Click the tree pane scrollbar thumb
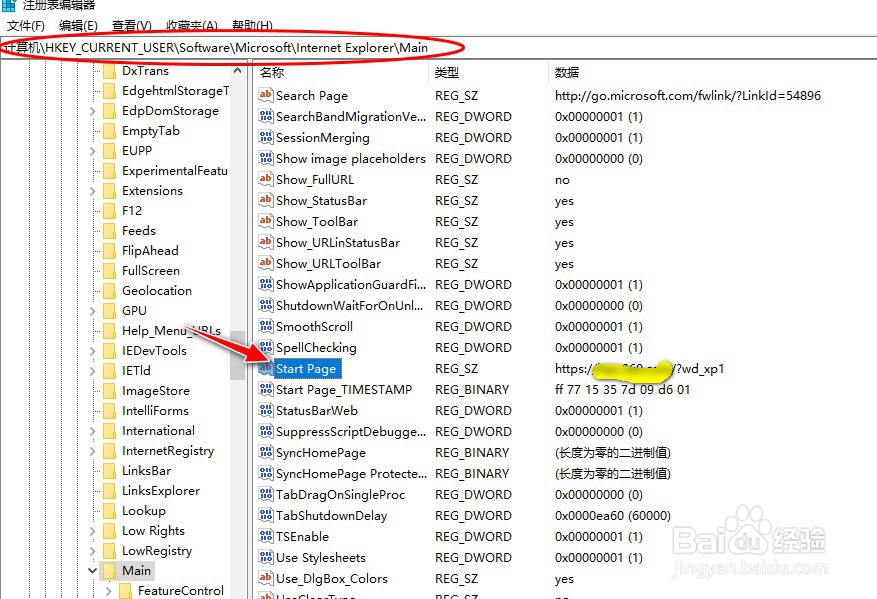This screenshot has width=877, height=599. tap(237, 355)
